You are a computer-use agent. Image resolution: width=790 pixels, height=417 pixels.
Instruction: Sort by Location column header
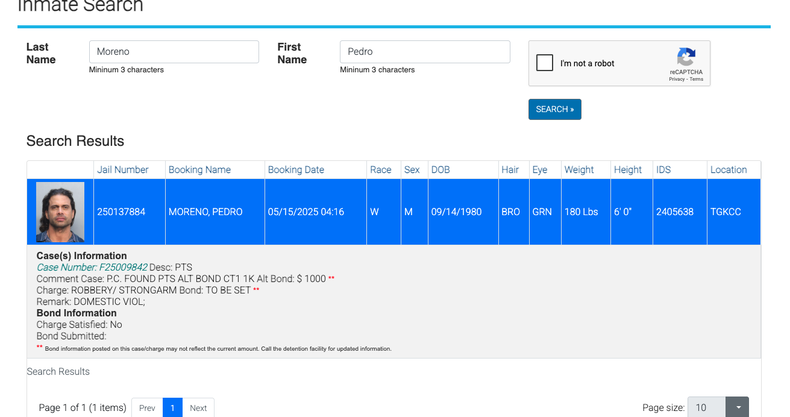729,170
